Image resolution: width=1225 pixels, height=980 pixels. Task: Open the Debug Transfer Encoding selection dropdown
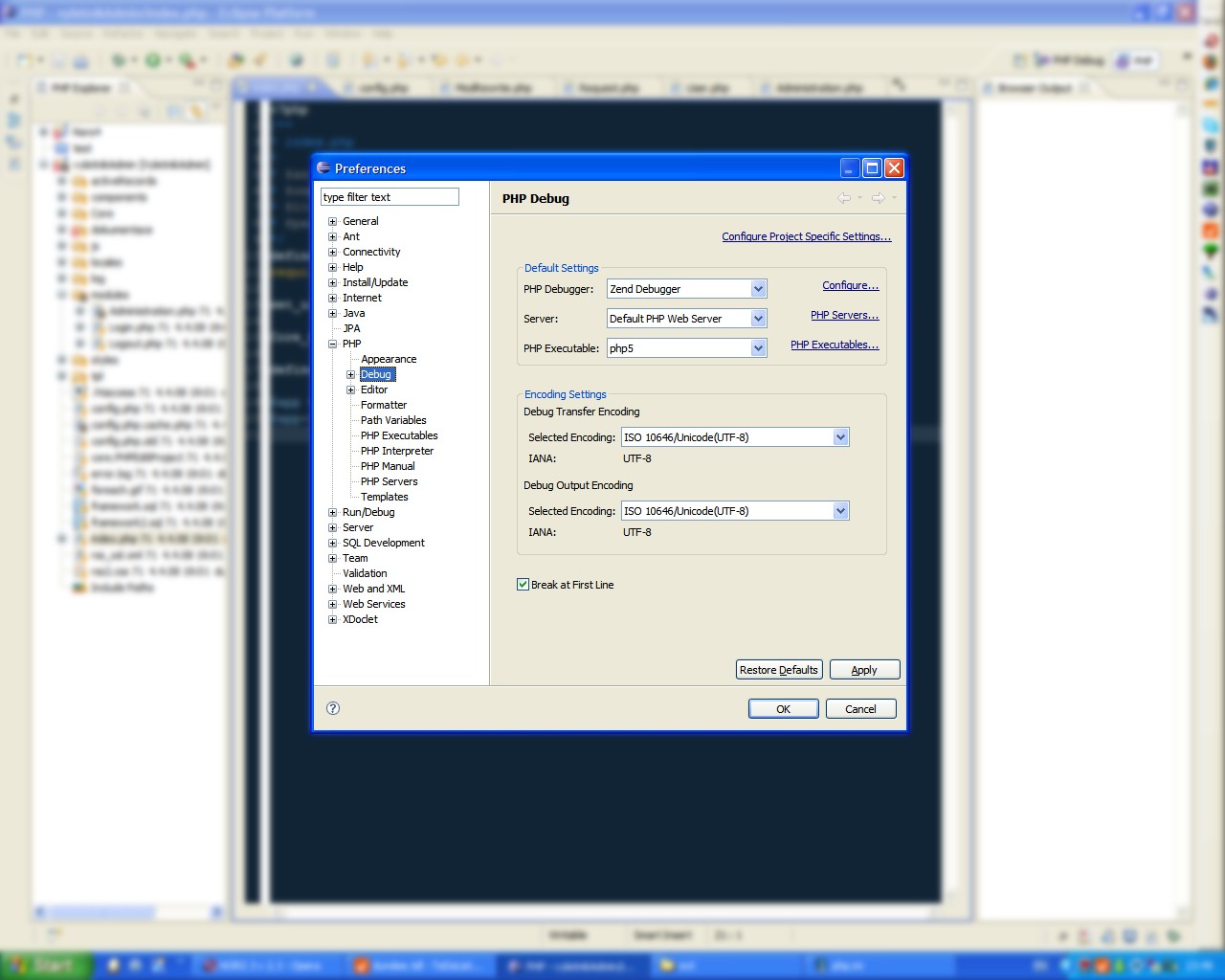840,437
